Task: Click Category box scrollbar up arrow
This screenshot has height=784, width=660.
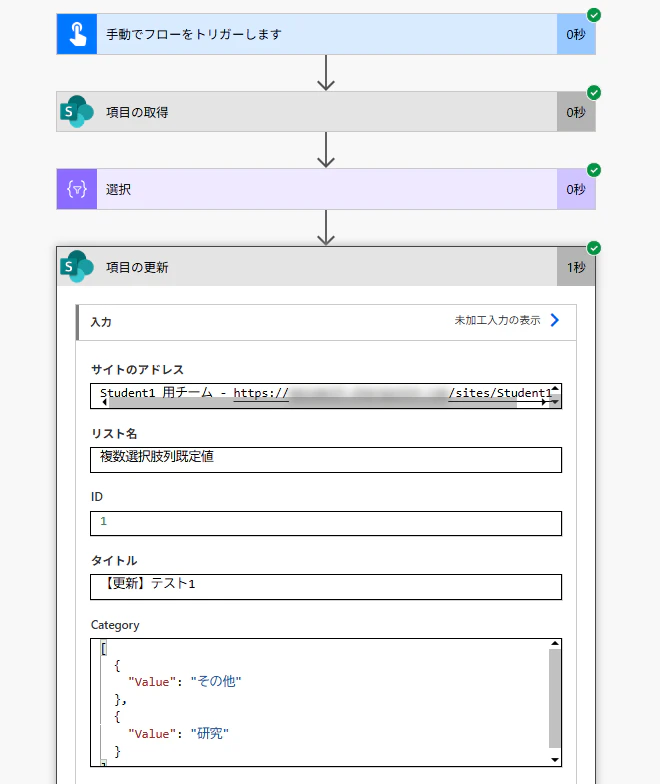Action: (554, 644)
